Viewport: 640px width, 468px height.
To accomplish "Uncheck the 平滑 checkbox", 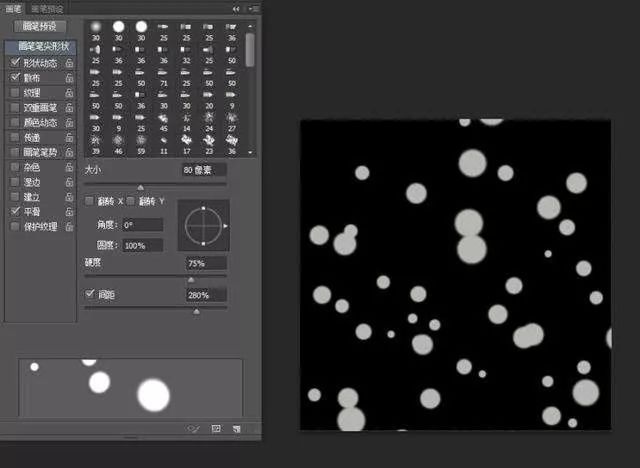I will (15, 211).
